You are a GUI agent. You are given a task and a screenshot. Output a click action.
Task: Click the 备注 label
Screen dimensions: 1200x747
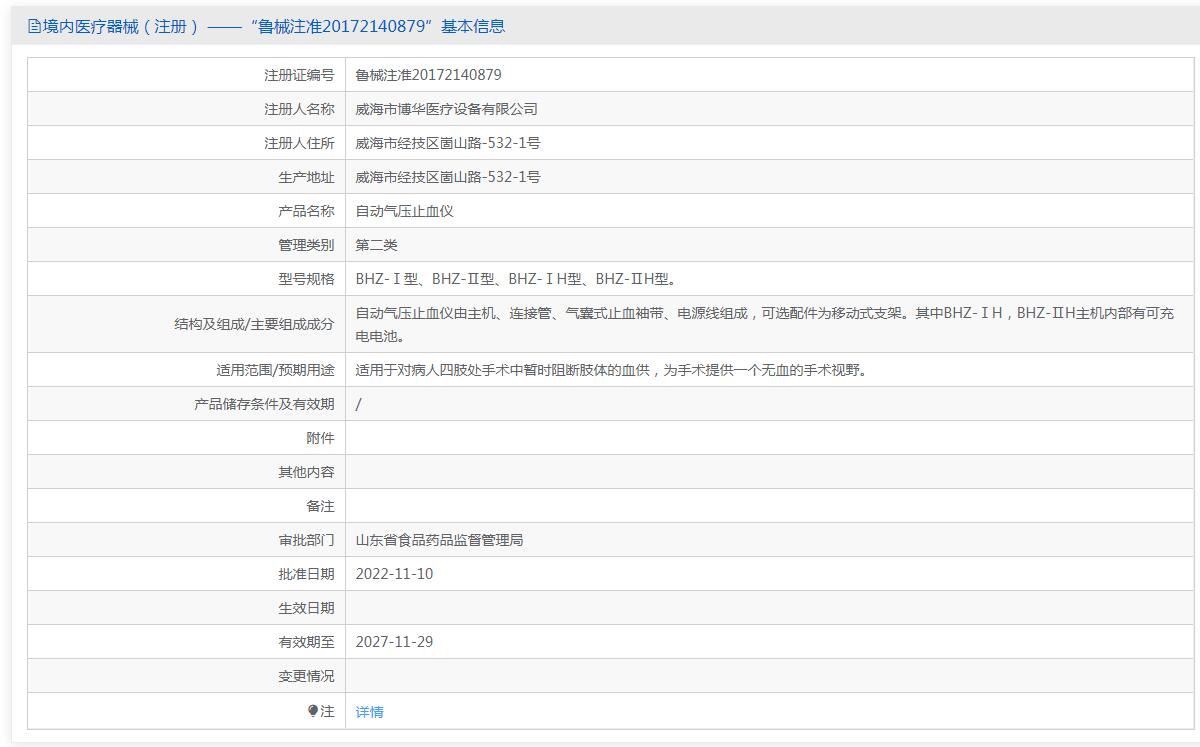point(320,506)
